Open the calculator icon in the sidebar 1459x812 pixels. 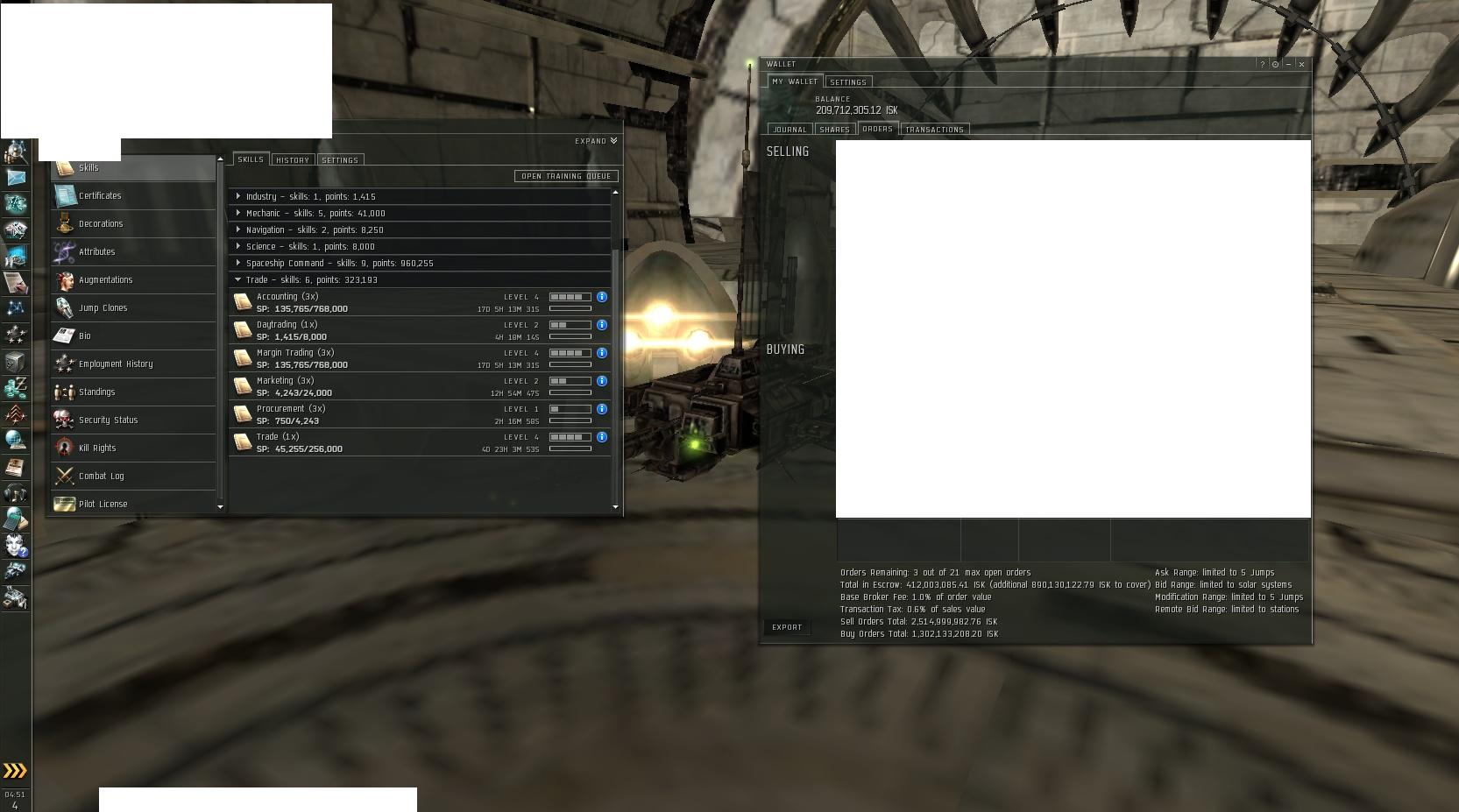(16, 519)
